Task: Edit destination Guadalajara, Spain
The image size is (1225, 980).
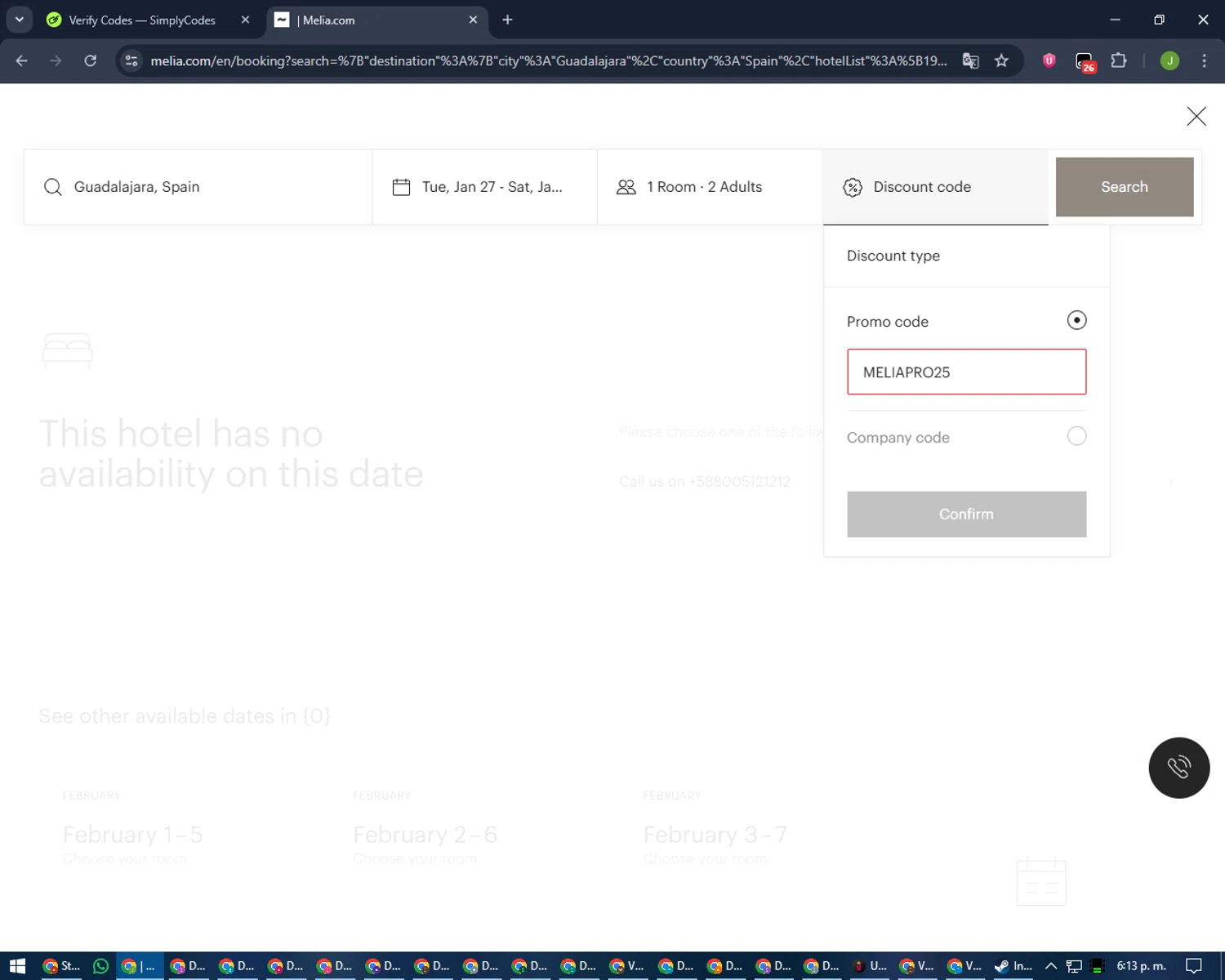Action: coord(198,187)
